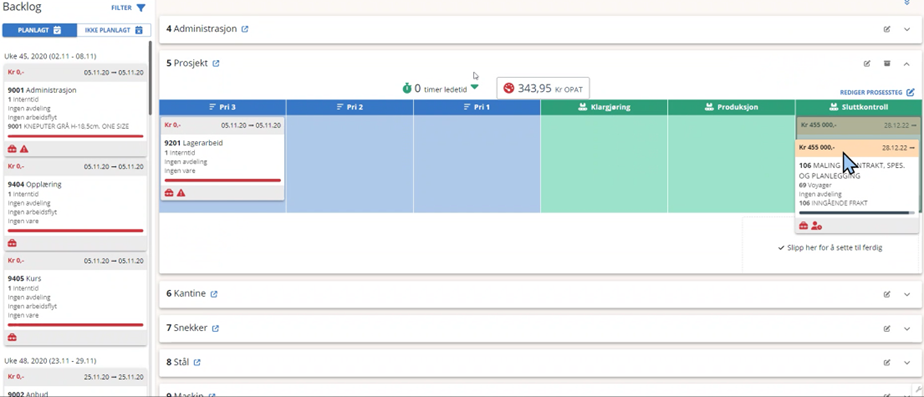
Task: Click archive icon on Prosjekt row
Action: coord(887,64)
